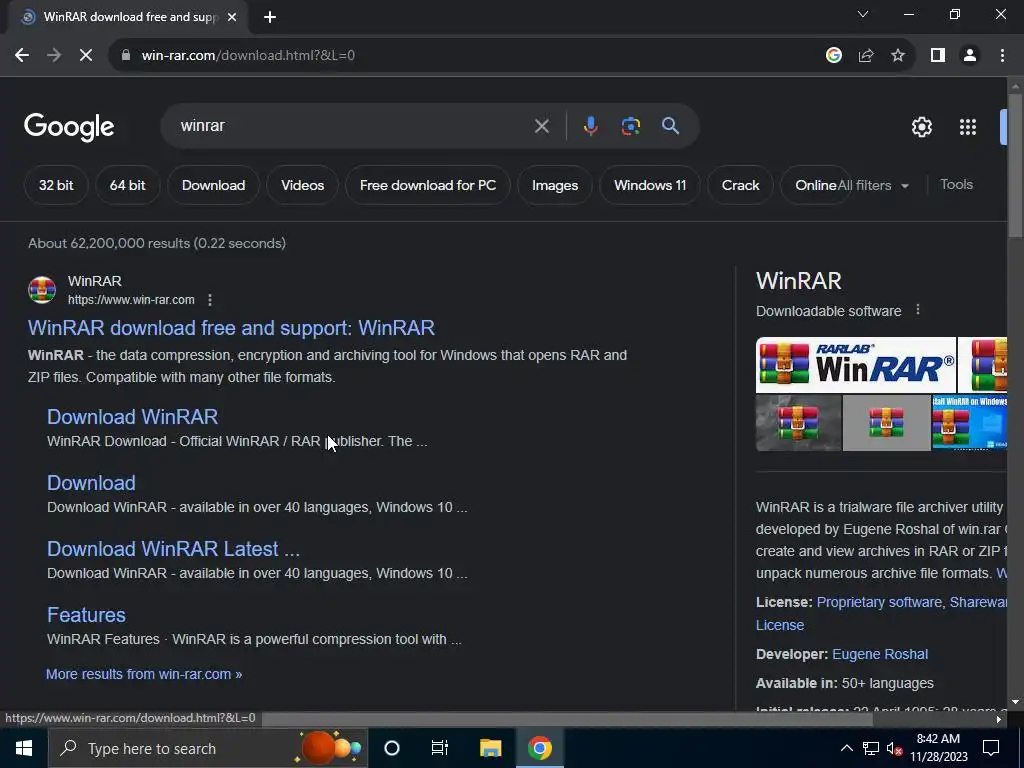Click in the winrar search field
The width and height of the screenshot is (1024, 768).
coord(353,126)
